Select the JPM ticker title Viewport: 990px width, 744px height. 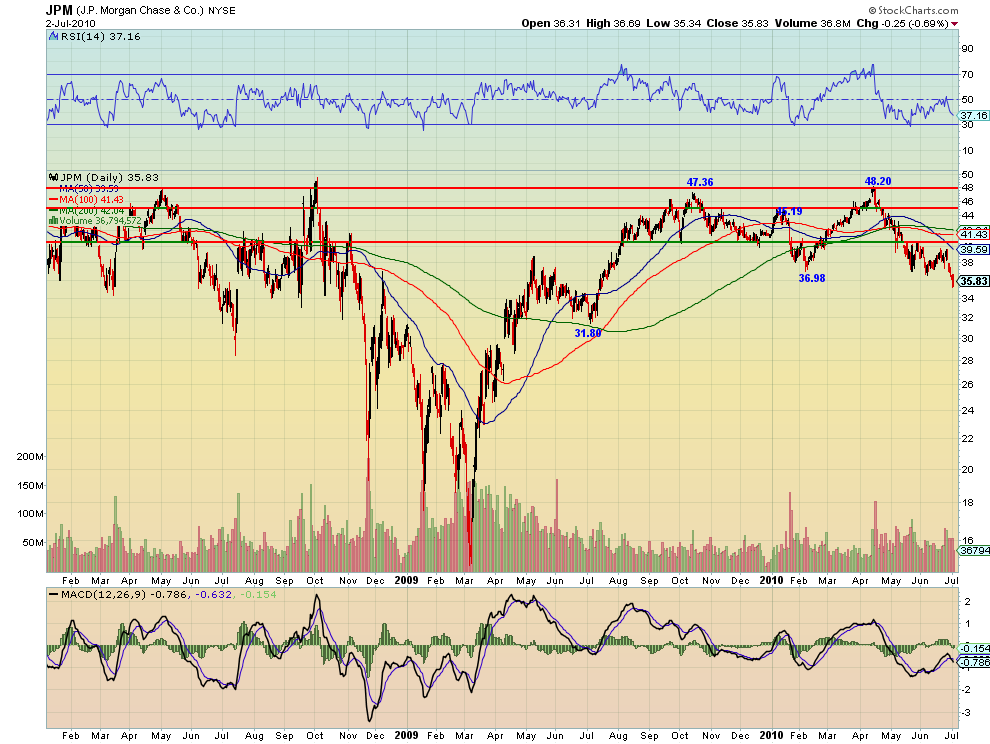coord(59,10)
